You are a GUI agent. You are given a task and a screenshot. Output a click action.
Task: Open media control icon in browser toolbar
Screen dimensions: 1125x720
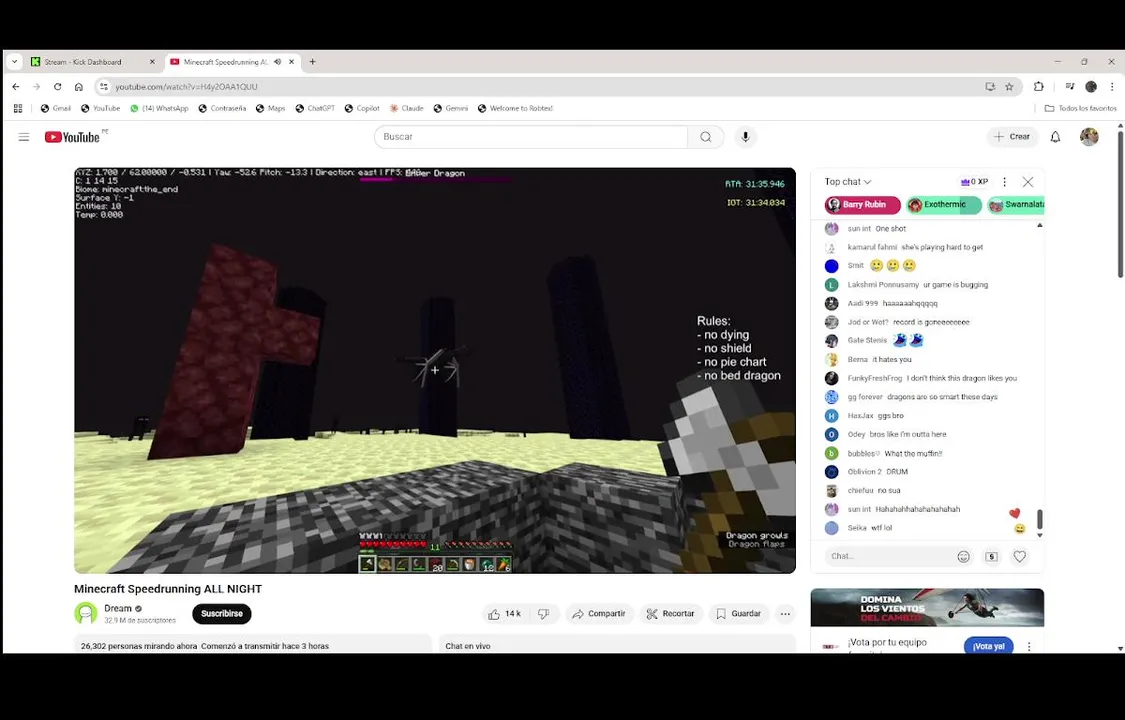[1069, 87]
